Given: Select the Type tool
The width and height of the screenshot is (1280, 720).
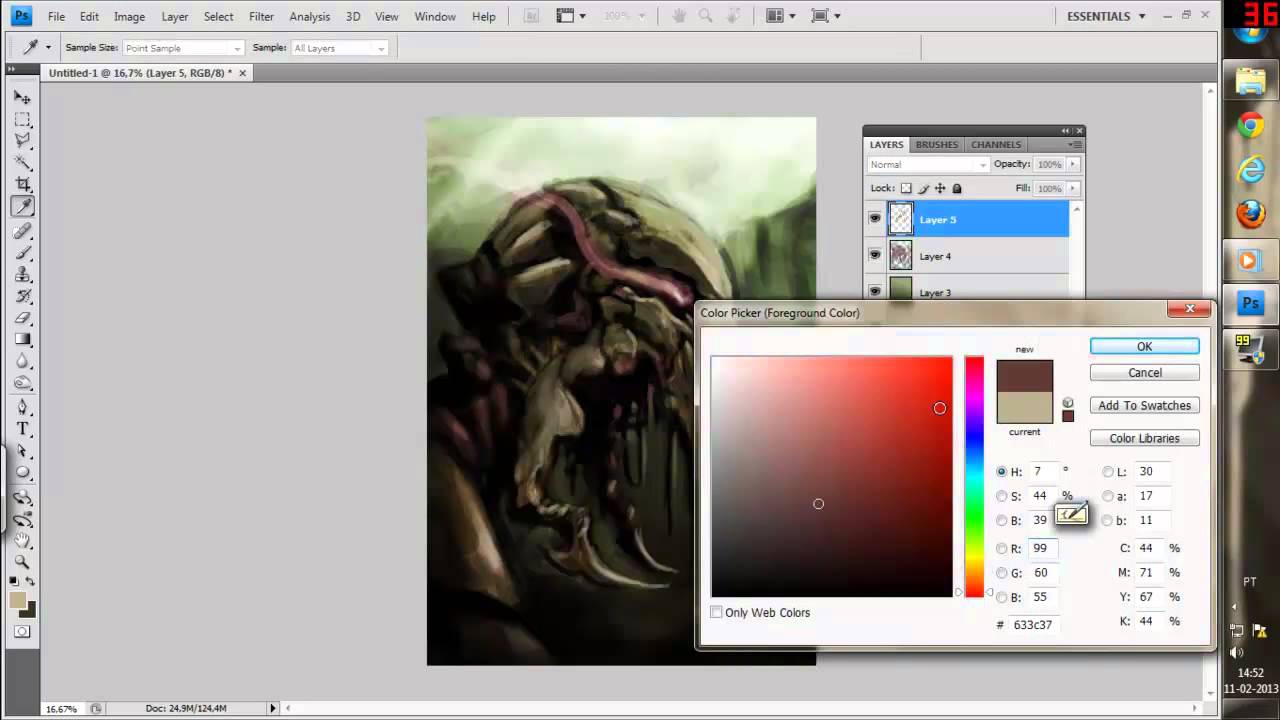Looking at the screenshot, I should pos(22,429).
